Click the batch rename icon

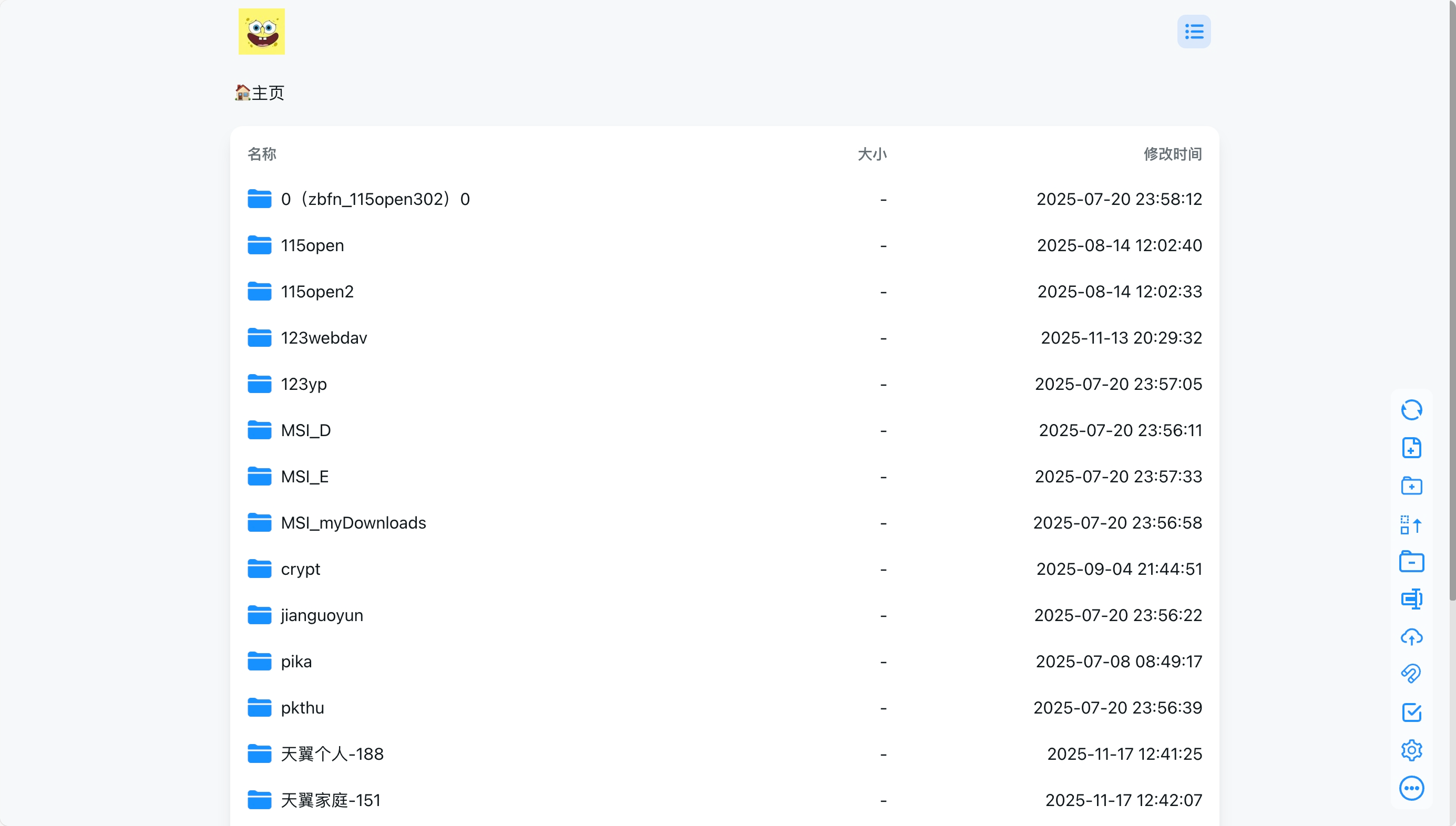(x=1411, y=599)
